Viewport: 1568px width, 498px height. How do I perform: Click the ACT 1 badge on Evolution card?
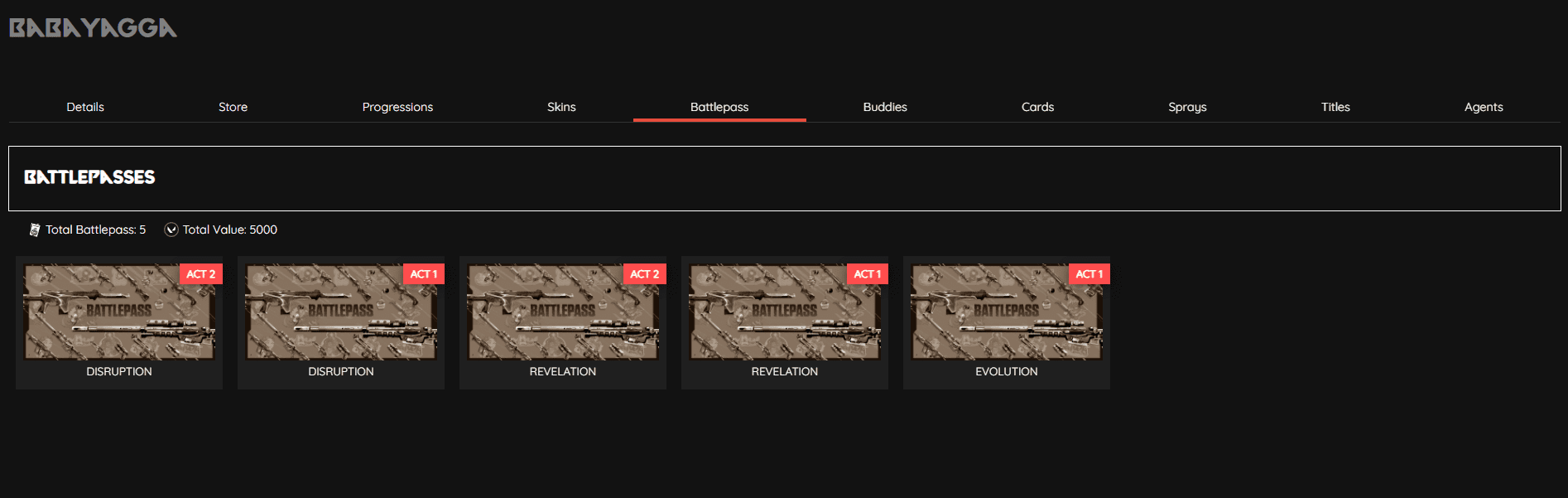(x=1089, y=274)
